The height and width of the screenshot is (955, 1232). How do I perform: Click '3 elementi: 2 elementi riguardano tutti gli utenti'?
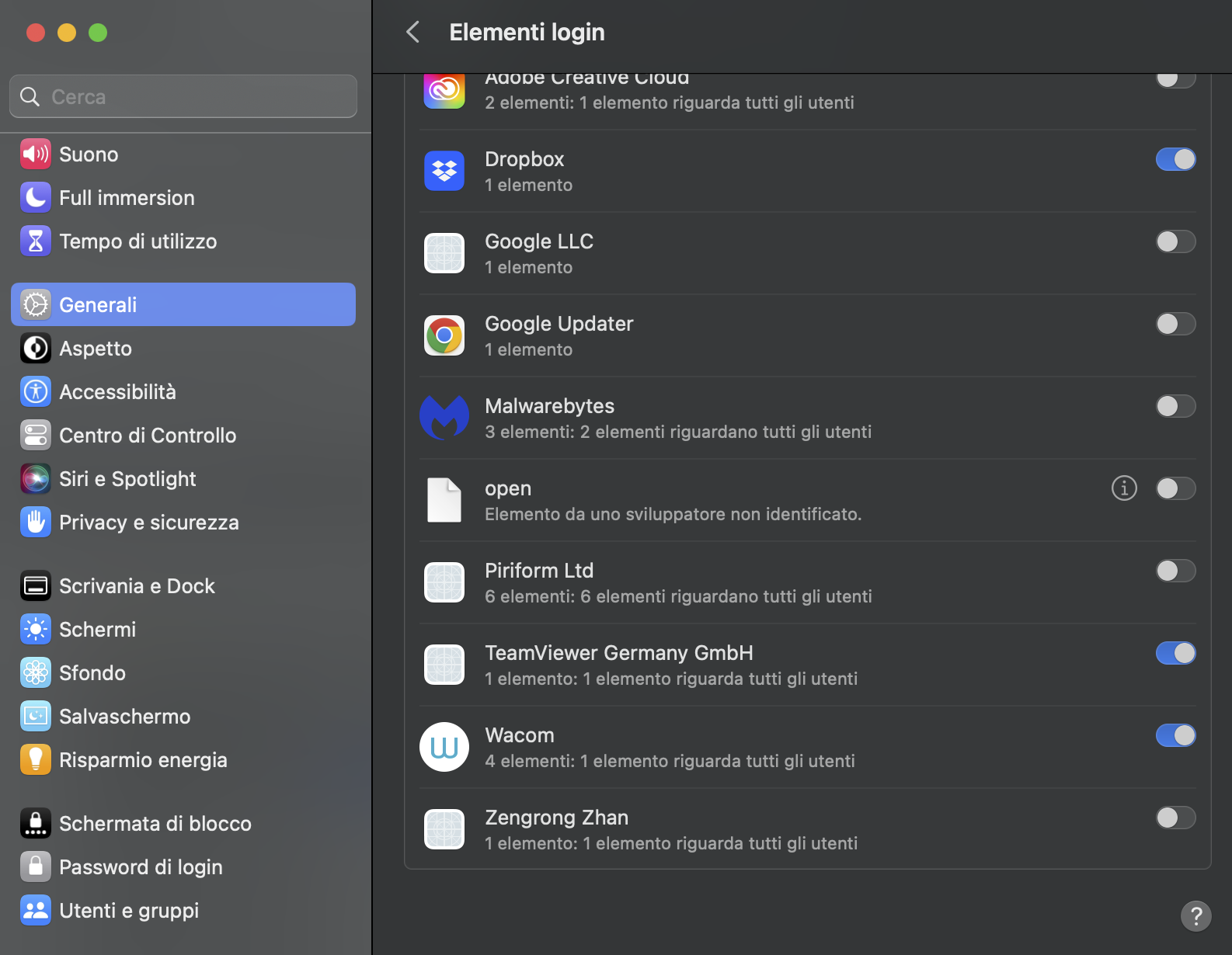point(678,432)
